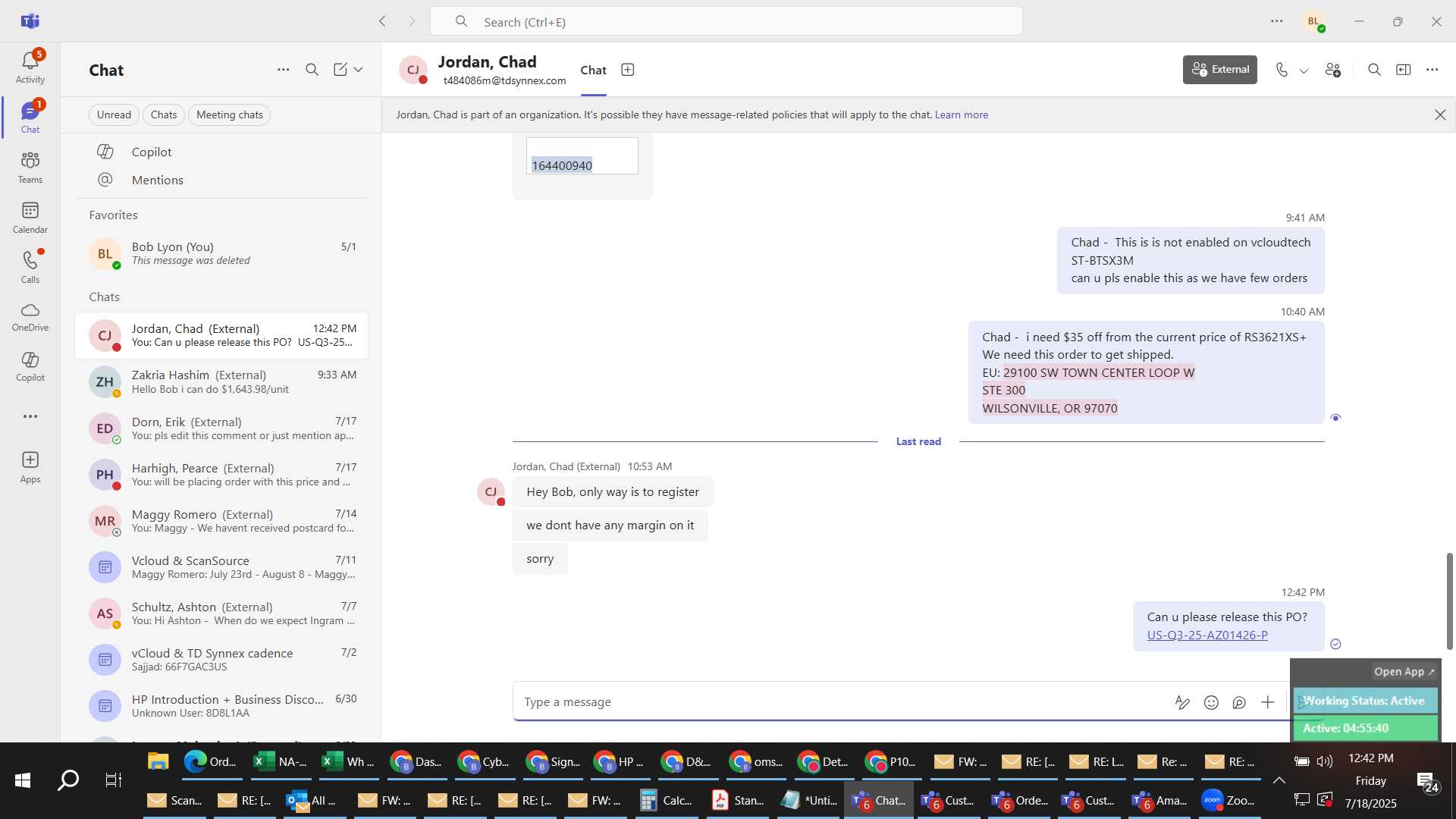The width and height of the screenshot is (1456, 819).
Task: Start a new chat compose icon
Action: coord(340,70)
